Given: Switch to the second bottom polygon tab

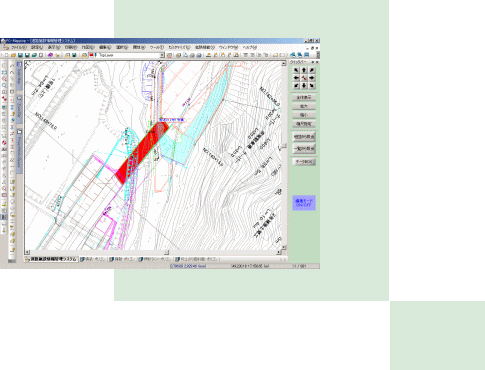Looking at the screenshot, I should 93,259.
